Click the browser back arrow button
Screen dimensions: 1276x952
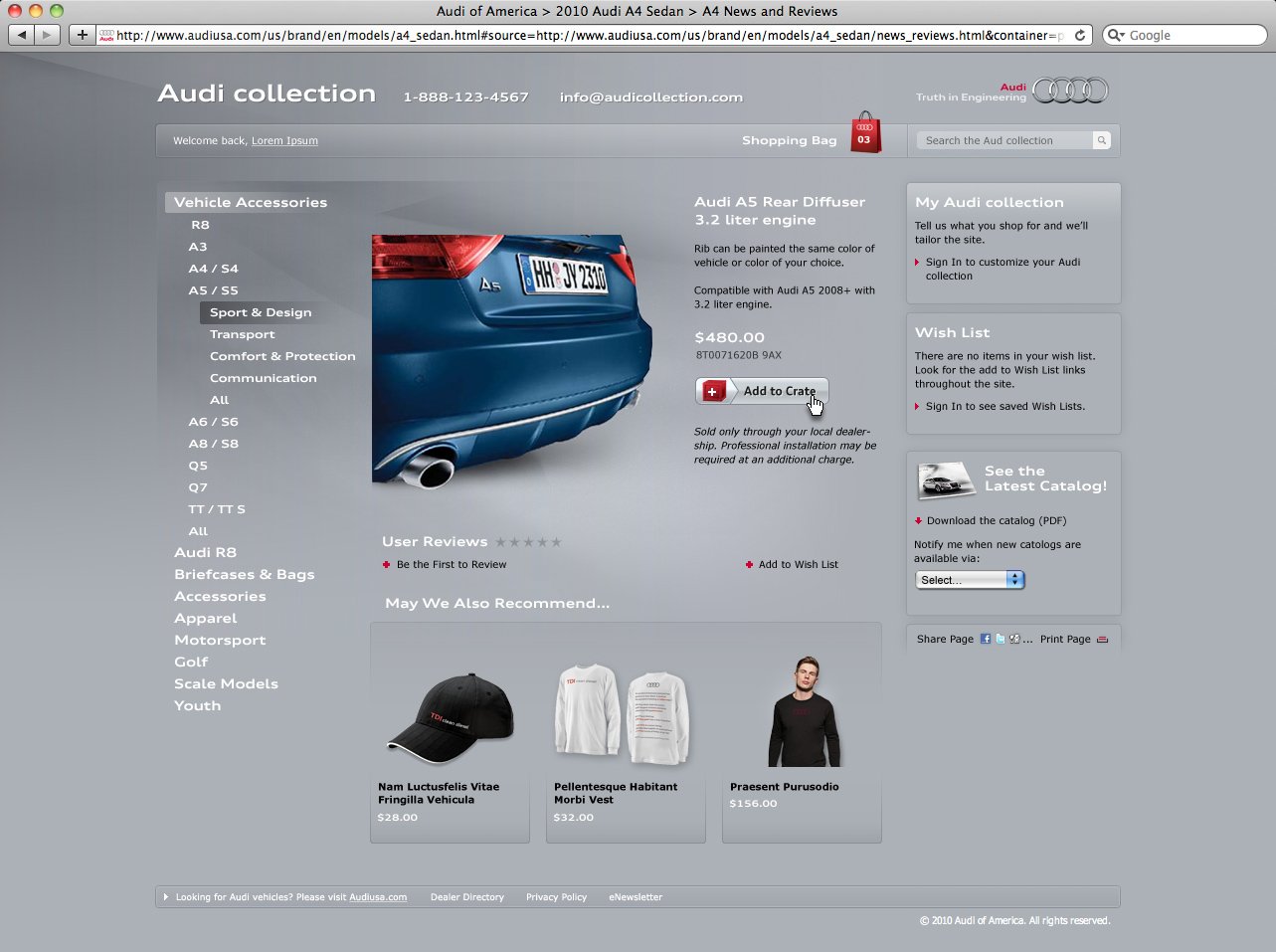point(22,35)
